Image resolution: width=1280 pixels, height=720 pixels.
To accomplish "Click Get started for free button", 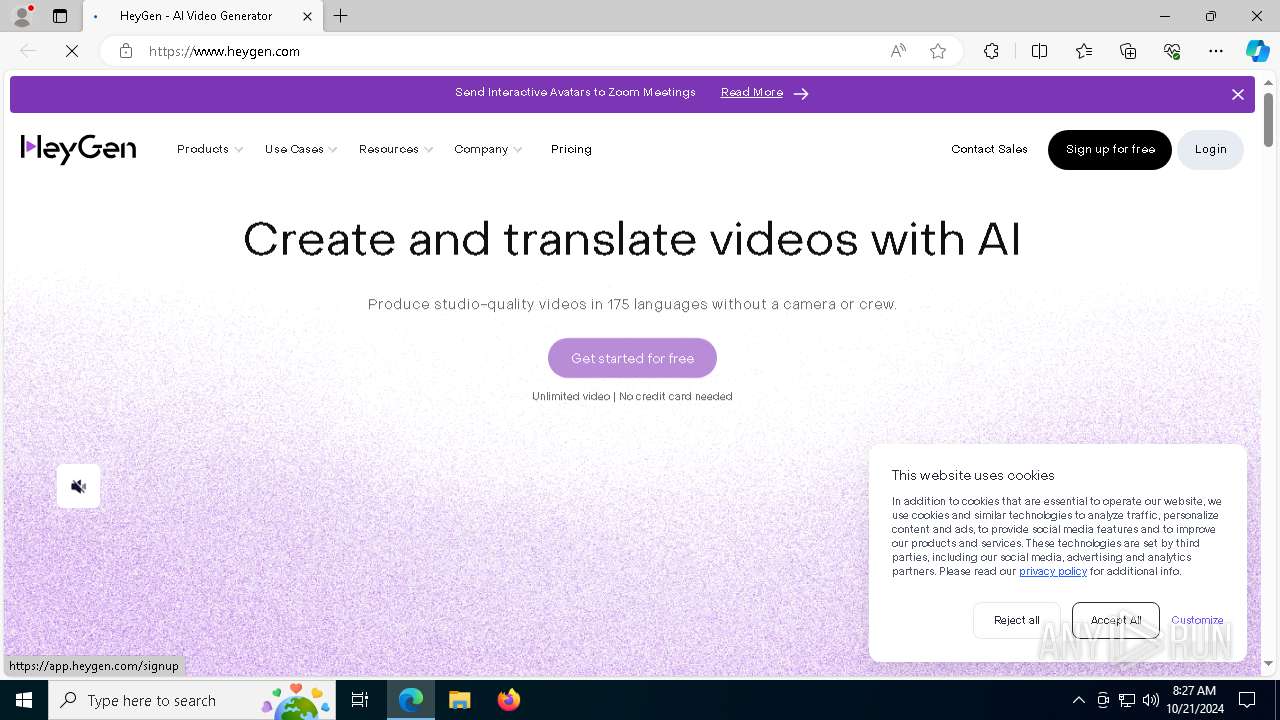I will pos(632,358).
